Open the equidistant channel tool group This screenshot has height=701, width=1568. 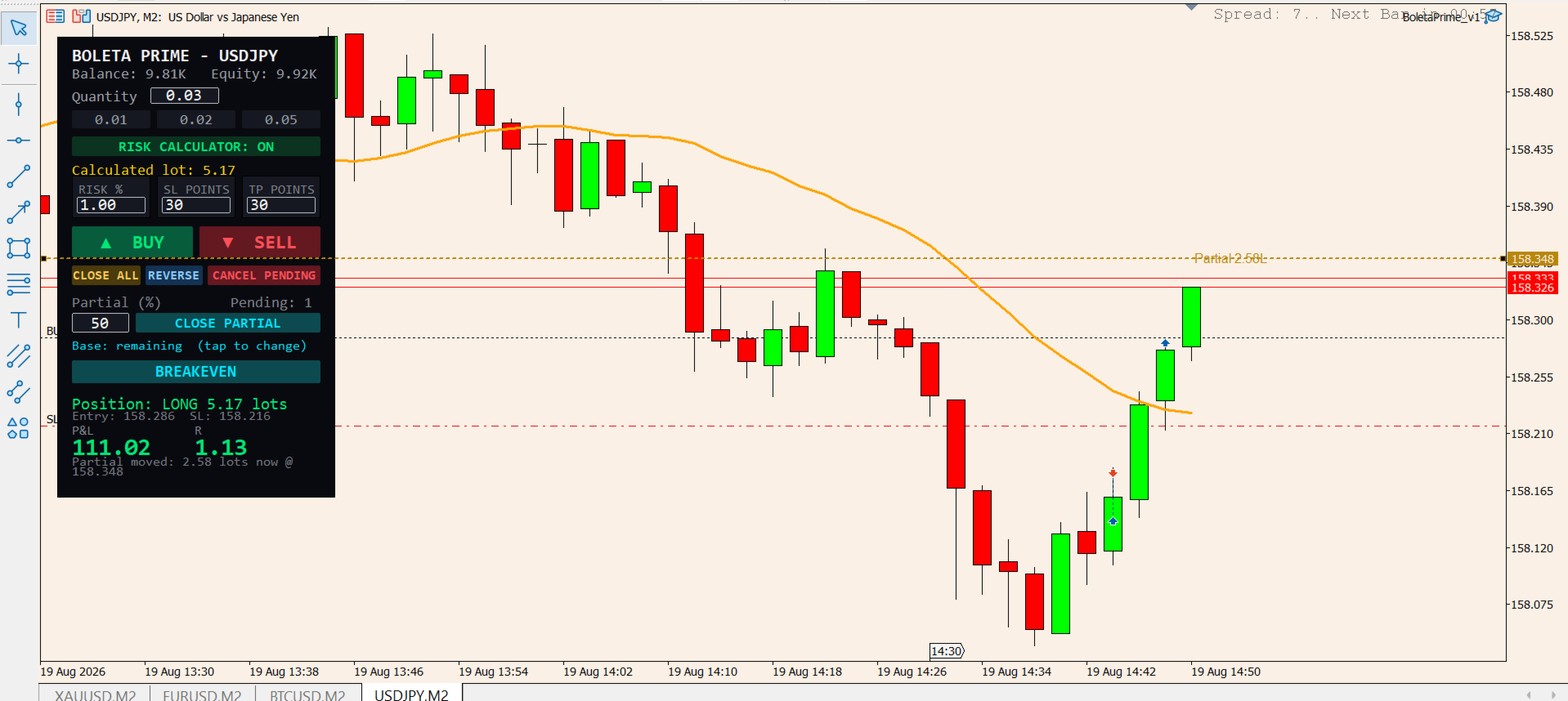19,356
